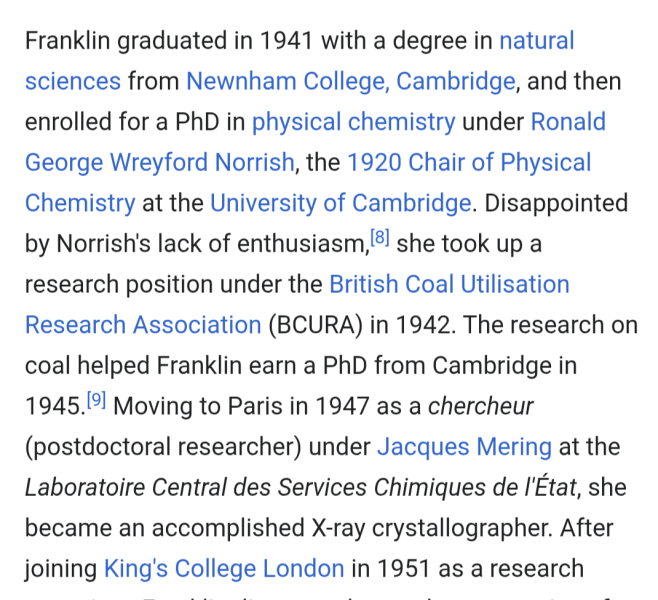Follow the Jacques Mering link
The image size is (658, 600).
(x=464, y=446)
